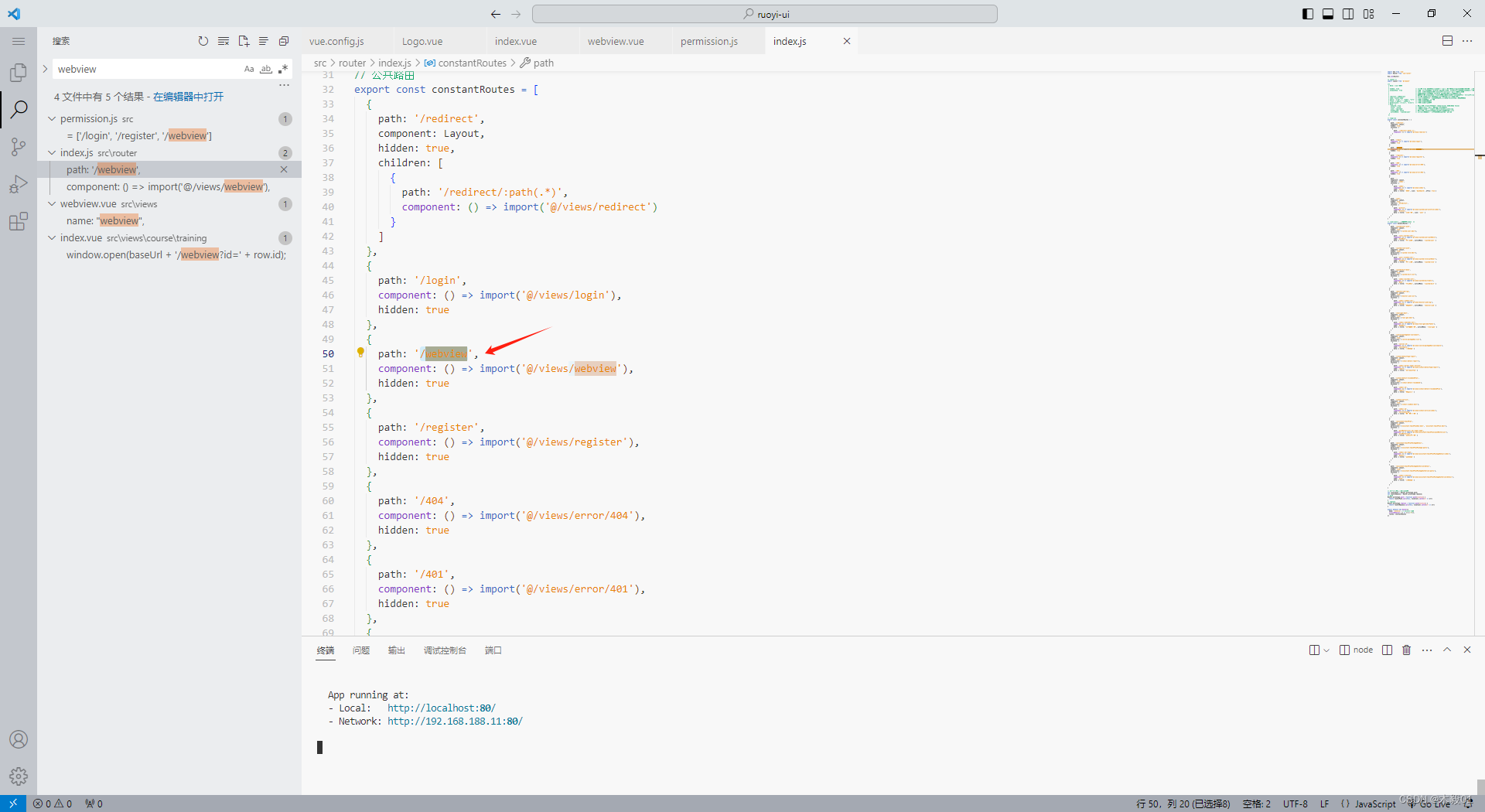The width and height of the screenshot is (1485, 812).
Task: Toggle the secondary sidebar visibility
Action: click(x=1348, y=14)
